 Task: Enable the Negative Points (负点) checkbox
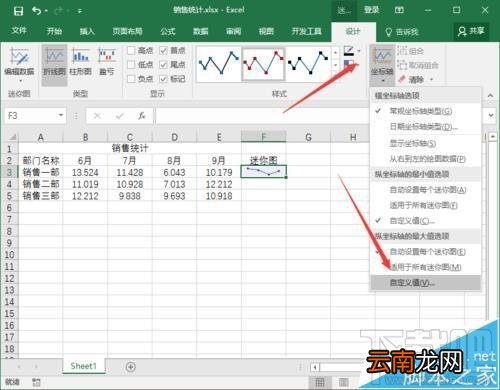131,79
